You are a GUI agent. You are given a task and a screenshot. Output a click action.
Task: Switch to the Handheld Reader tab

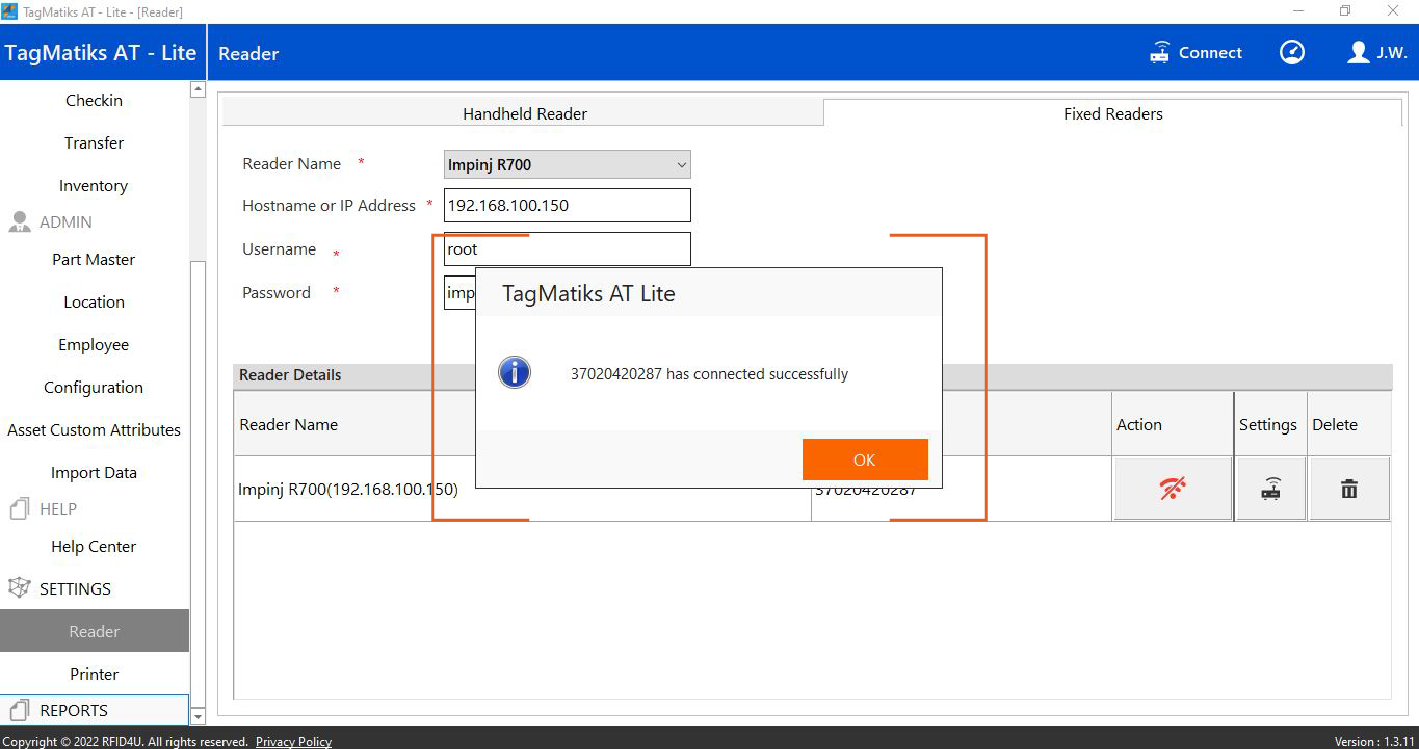coord(524,114)
